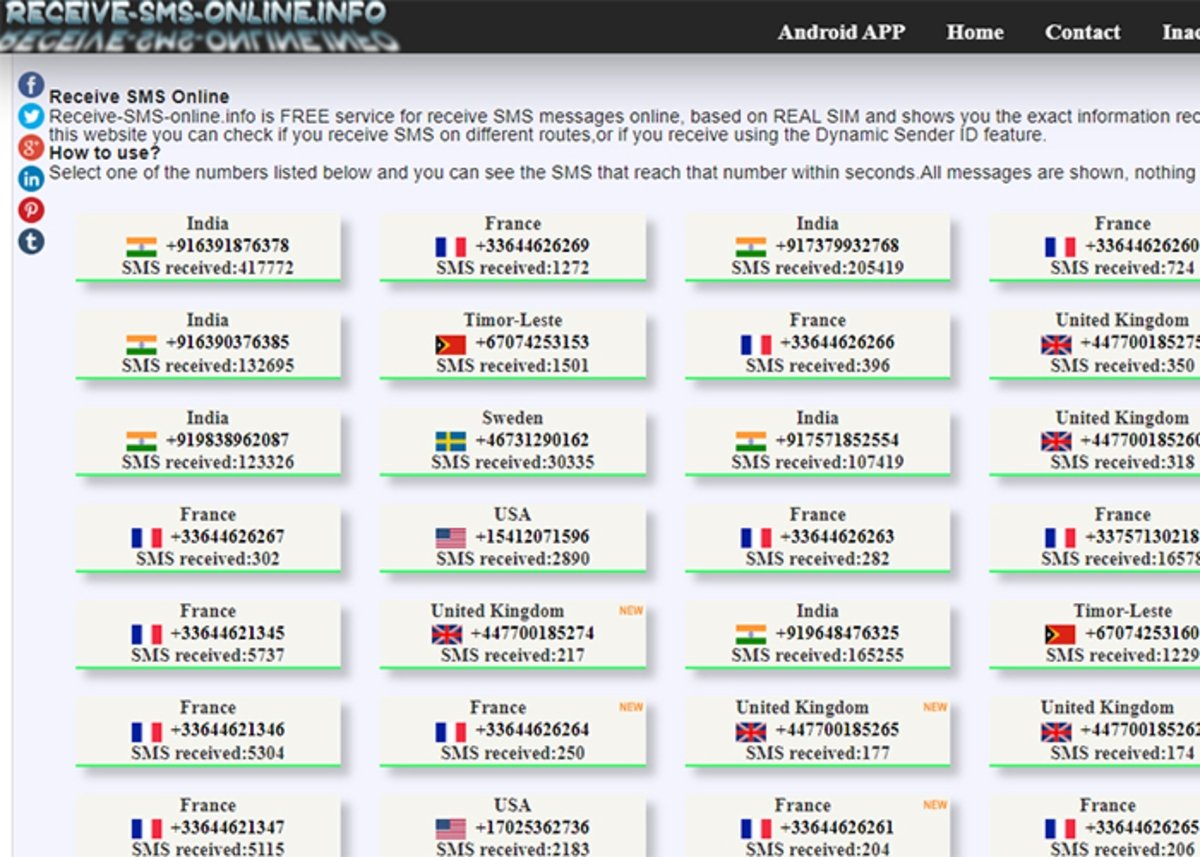Viewport: 1200px width, 857px height.
Task: Click the France flag beside +33644621346
Action: pyautogui.click(x=146, y=731)
